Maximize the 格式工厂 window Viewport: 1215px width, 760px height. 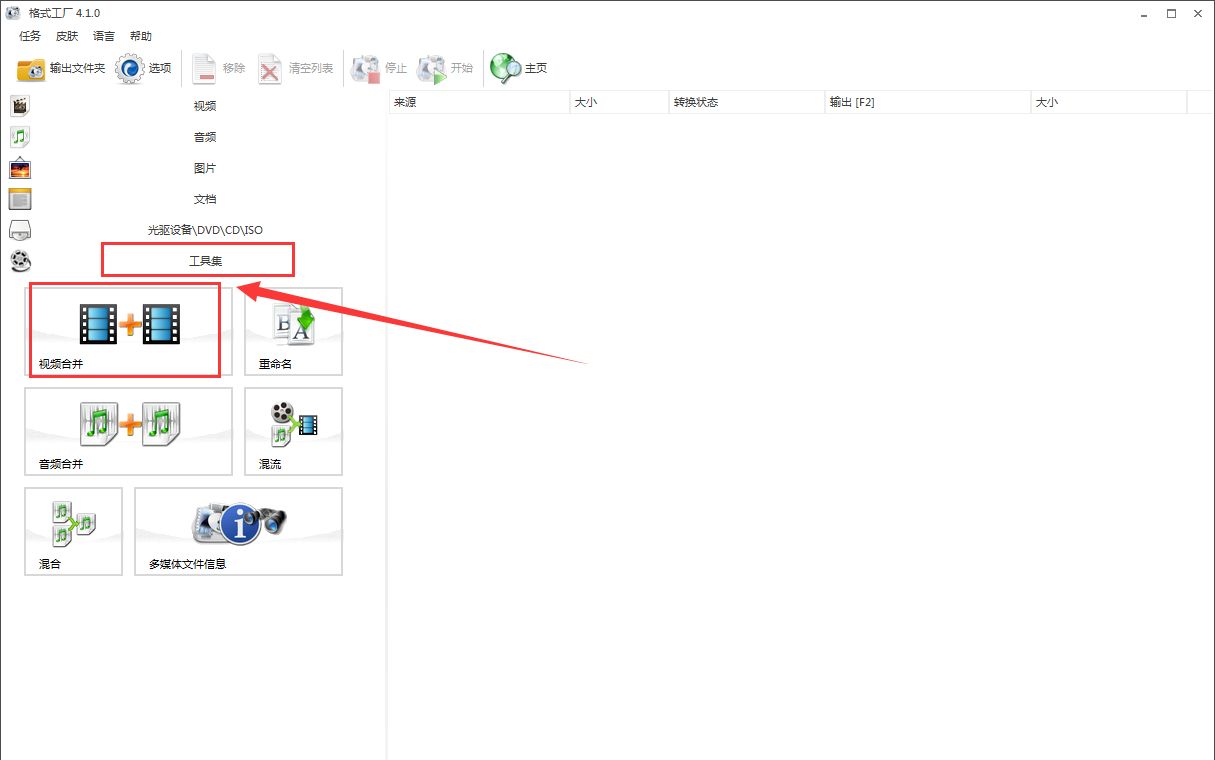(1171, 13)
